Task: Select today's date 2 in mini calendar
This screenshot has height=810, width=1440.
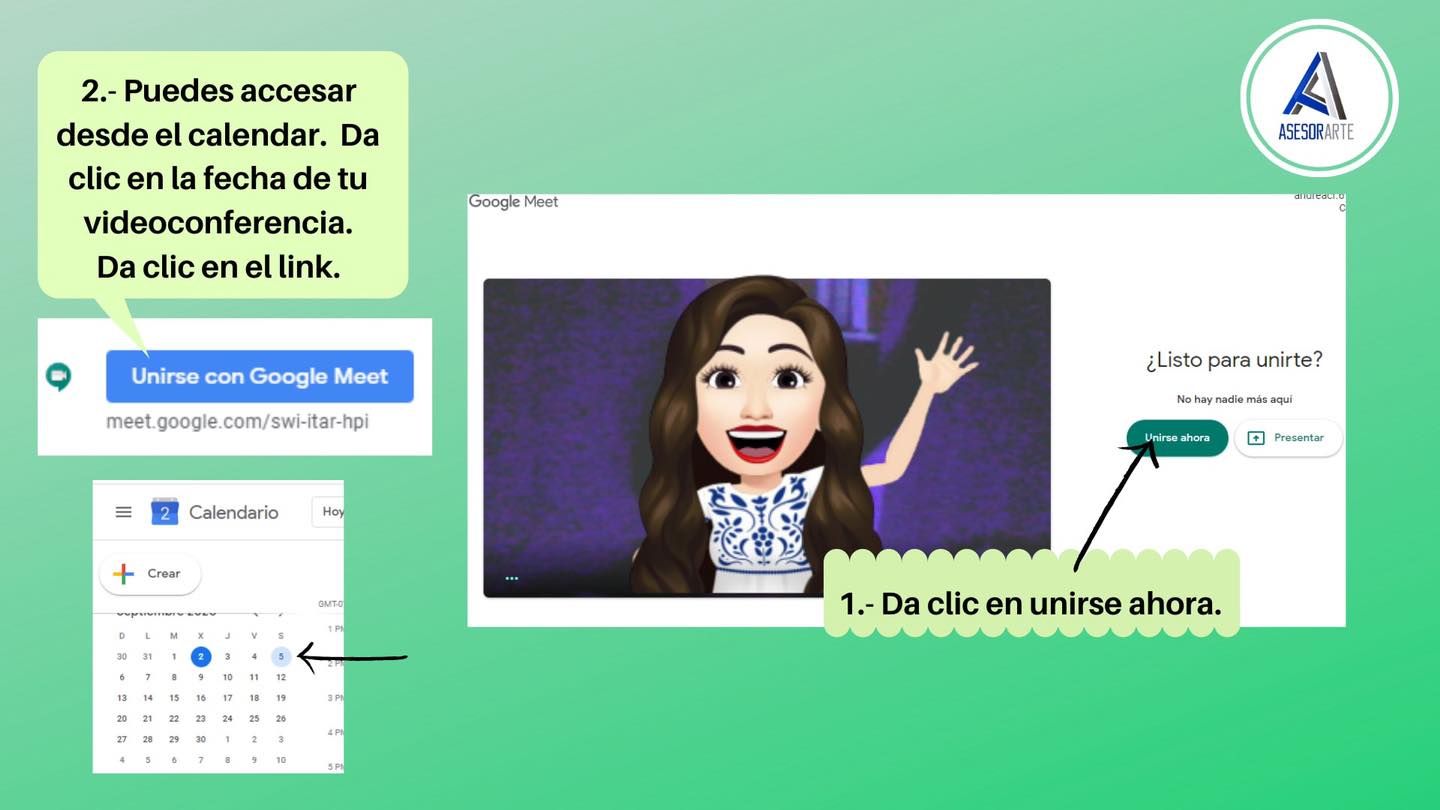Action: 201,657
